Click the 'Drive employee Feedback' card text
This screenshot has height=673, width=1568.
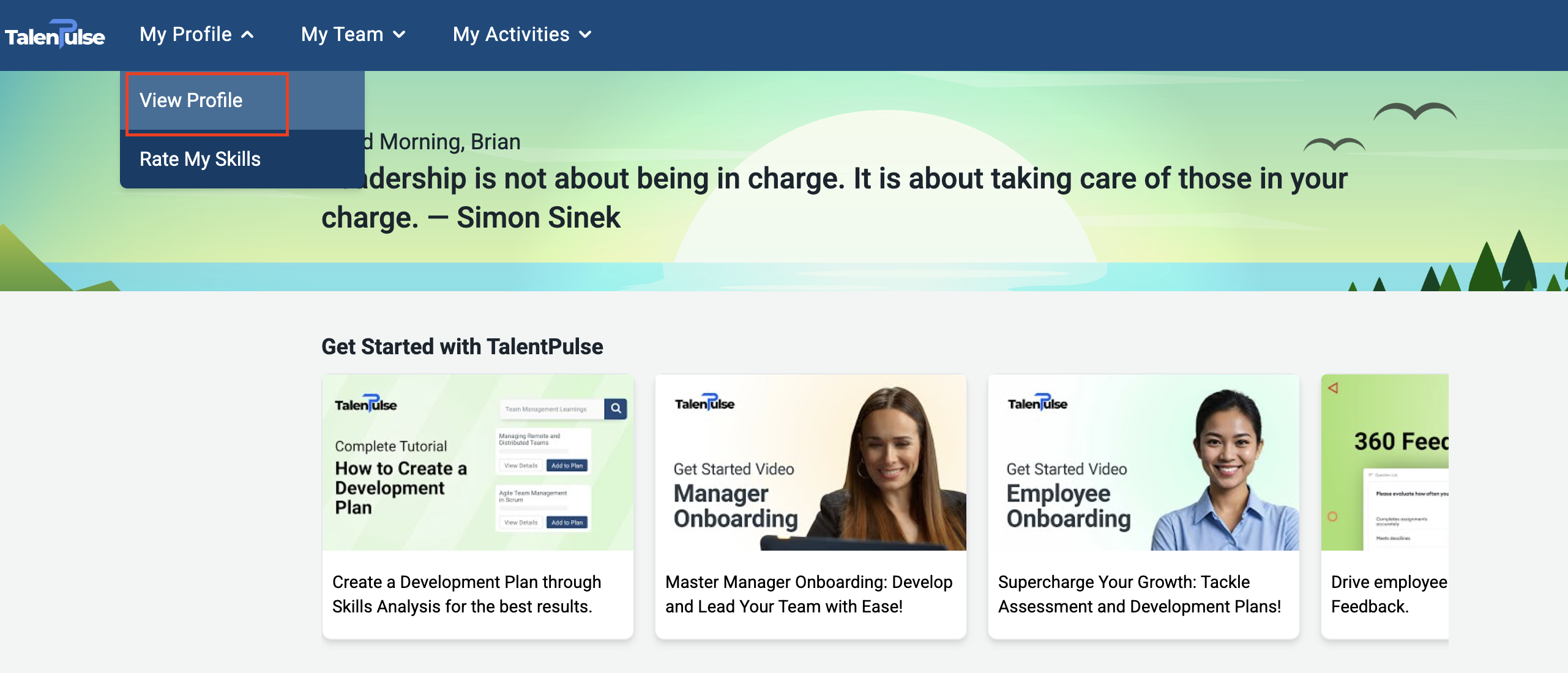pyautogui.click(x=1387, y=593)
